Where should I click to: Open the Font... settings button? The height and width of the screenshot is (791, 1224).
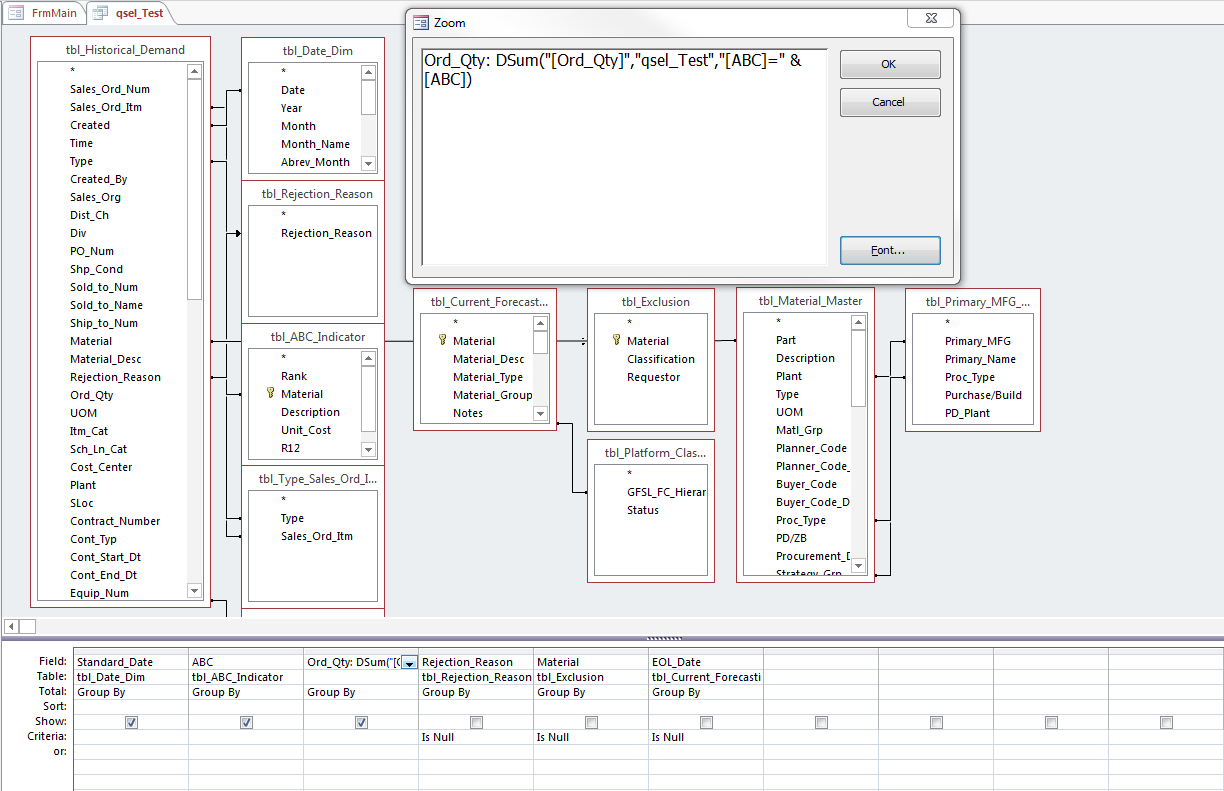pyautogui.click(x=889, y=250)
